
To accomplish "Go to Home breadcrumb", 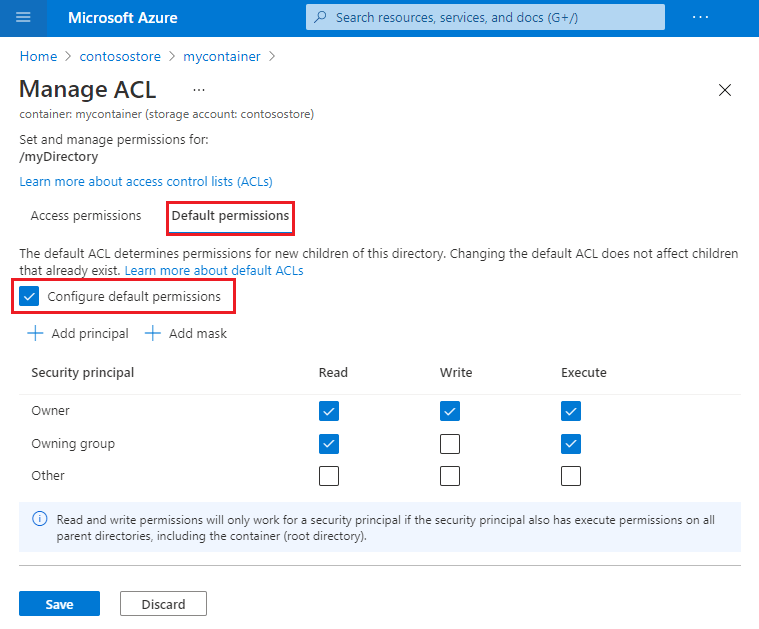I will pyautogui.click(x=38, y=57).
